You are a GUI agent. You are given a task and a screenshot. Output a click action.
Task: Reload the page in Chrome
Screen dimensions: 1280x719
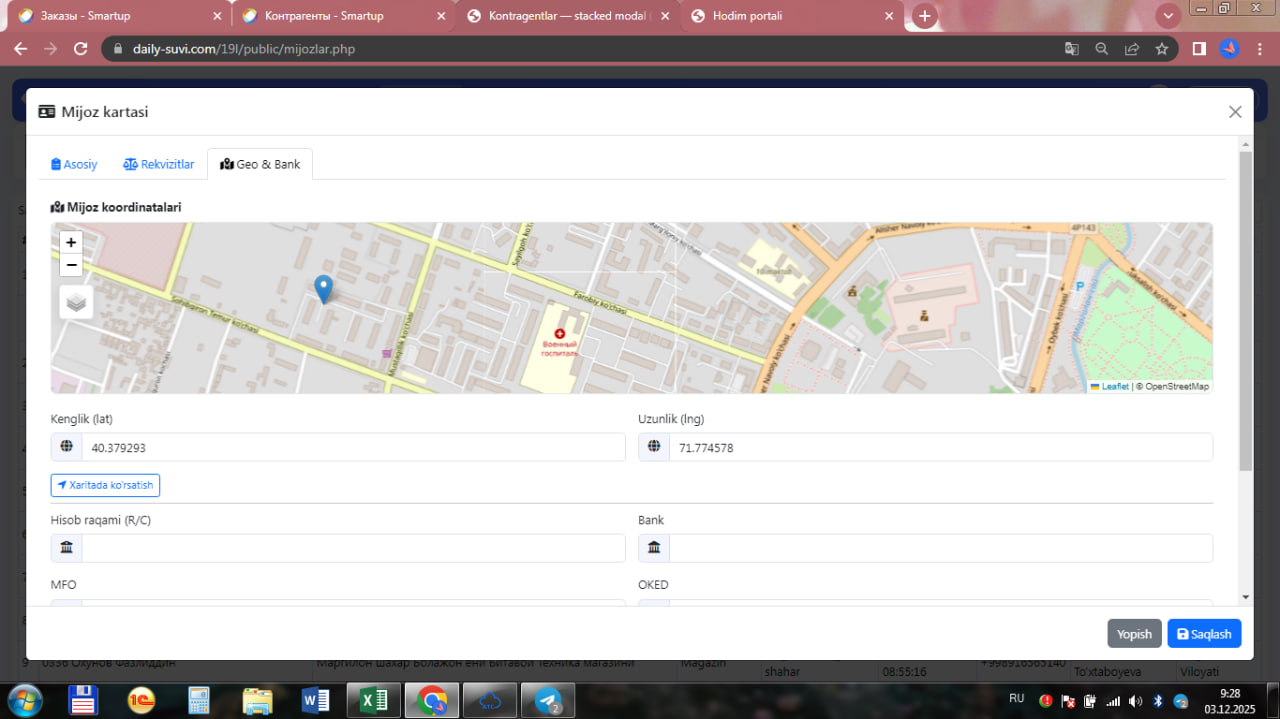81,48
